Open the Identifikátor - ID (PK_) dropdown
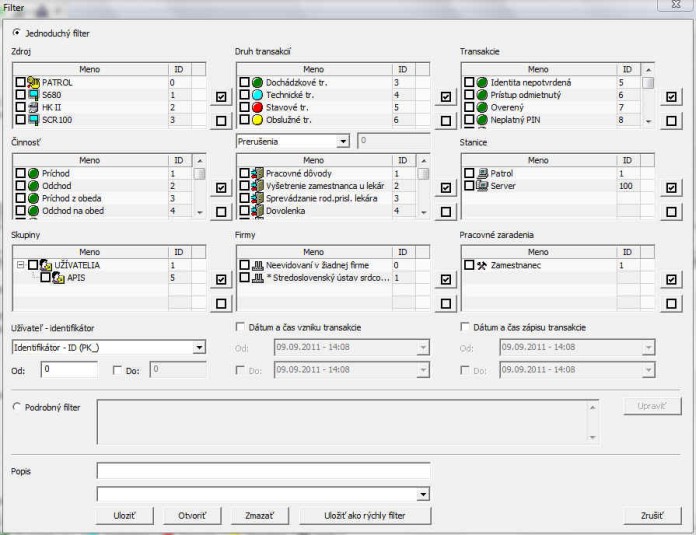This screenshot has height=535, width=696. (199, 348)
